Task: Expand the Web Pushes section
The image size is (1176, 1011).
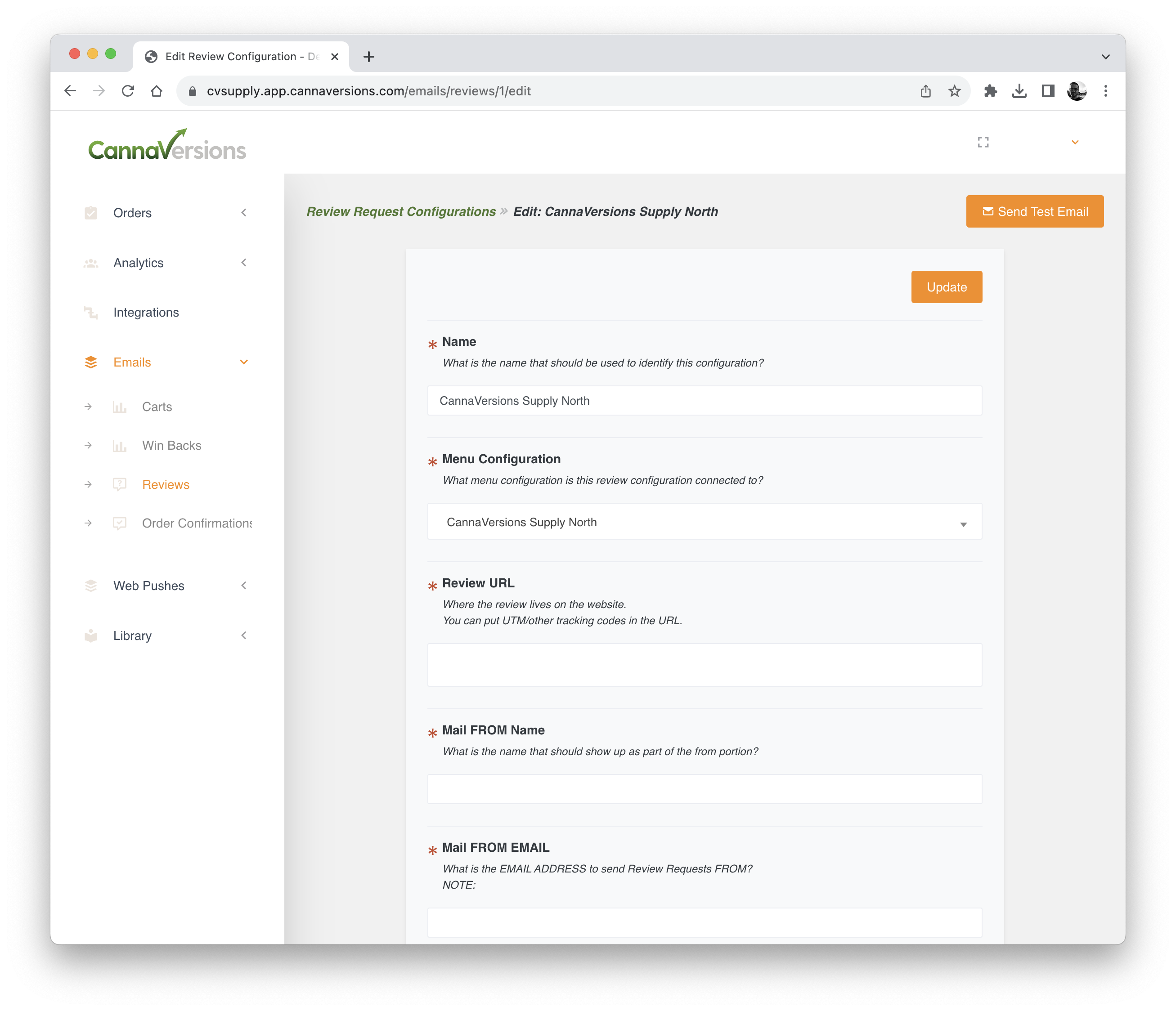Action: (x=149, y=586)
